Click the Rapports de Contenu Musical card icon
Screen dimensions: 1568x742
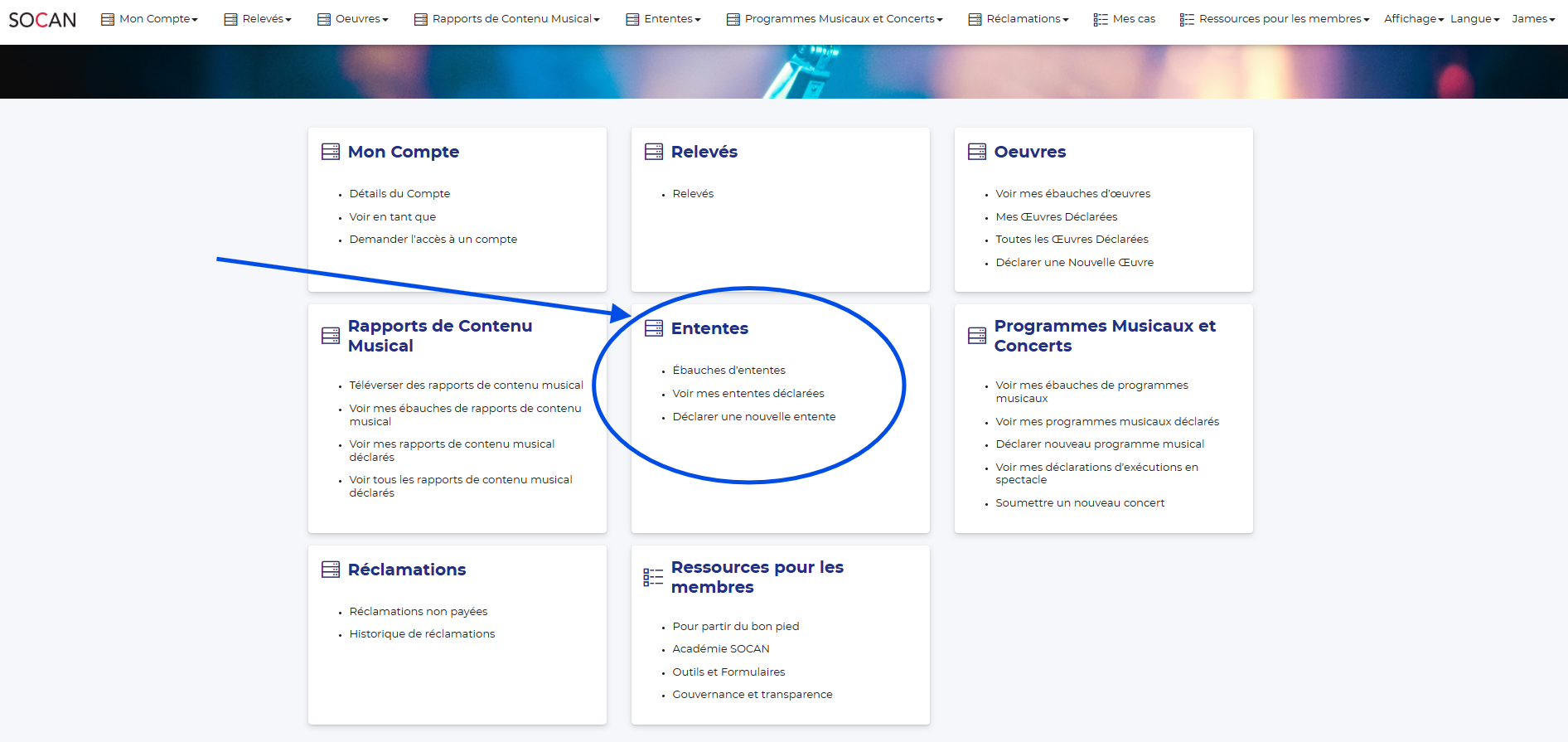pos(331,336)
